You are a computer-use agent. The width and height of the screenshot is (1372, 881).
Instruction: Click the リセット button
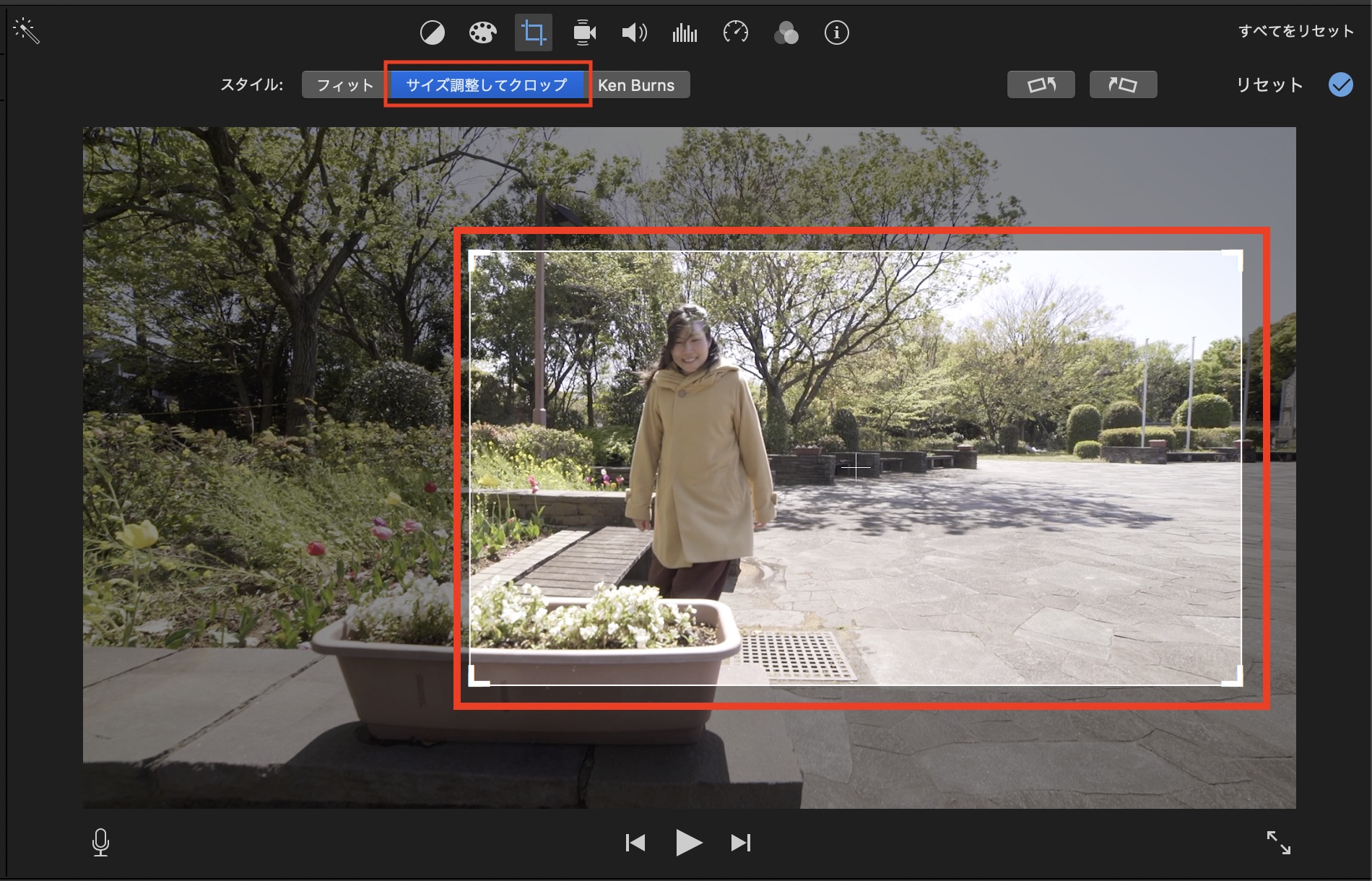pos(1269,85)
